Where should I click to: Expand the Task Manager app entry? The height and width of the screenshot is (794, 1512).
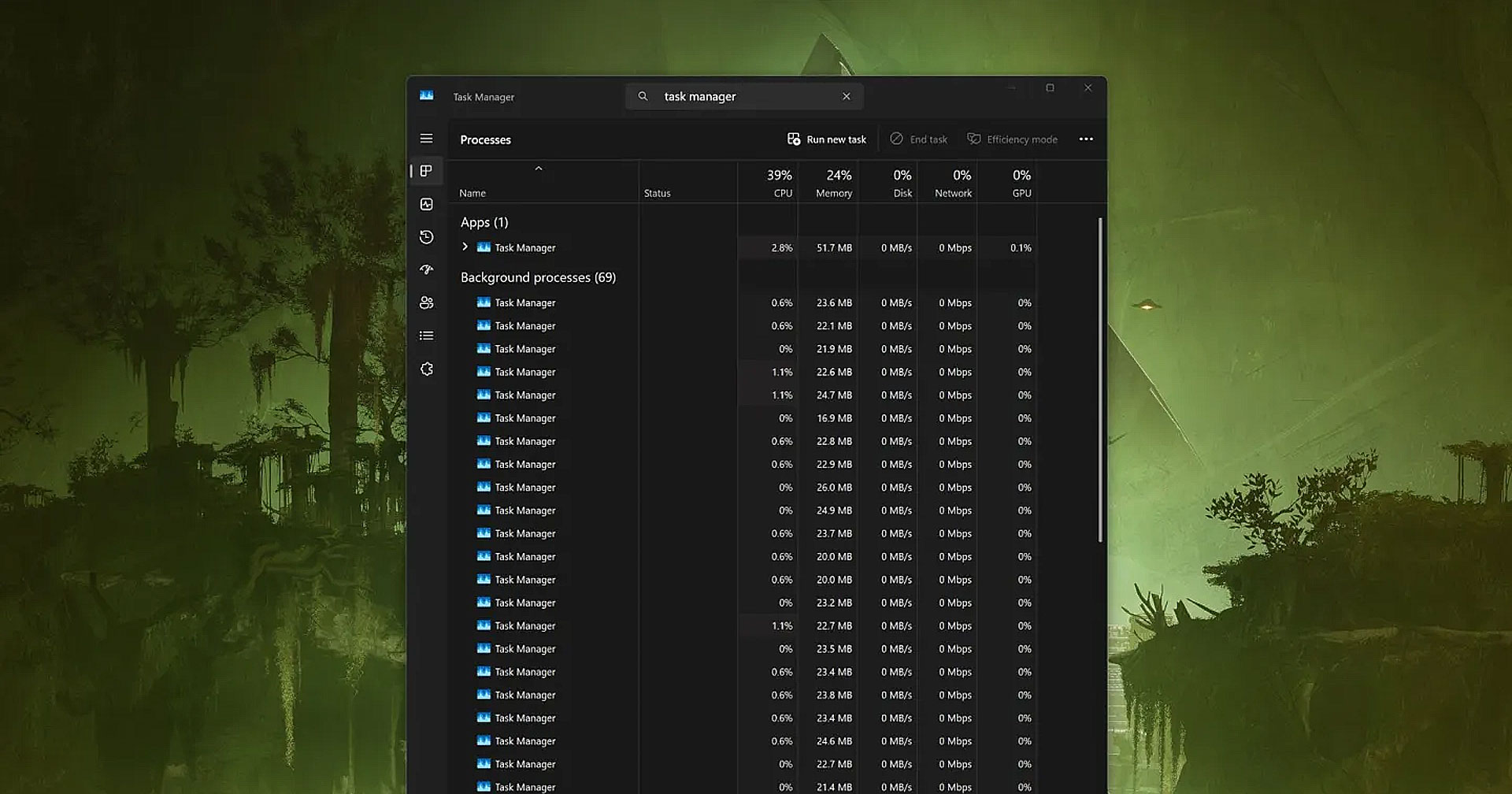(x=465, y=247)
